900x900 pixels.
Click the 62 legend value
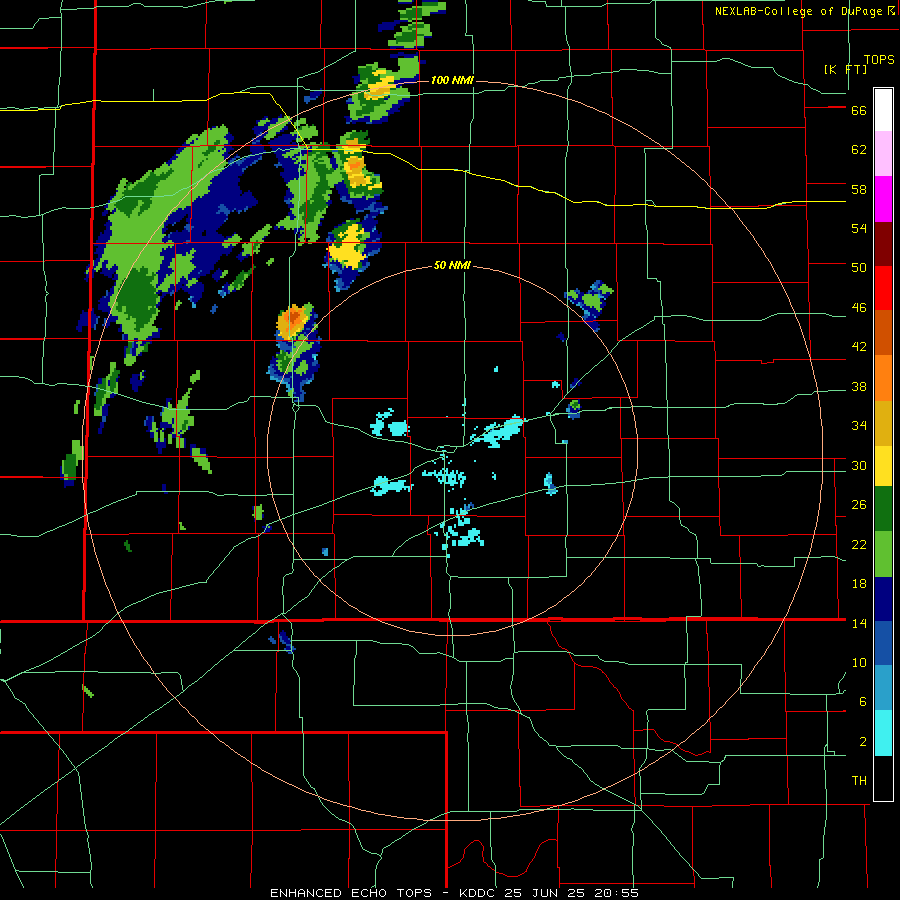pos(859,150)
